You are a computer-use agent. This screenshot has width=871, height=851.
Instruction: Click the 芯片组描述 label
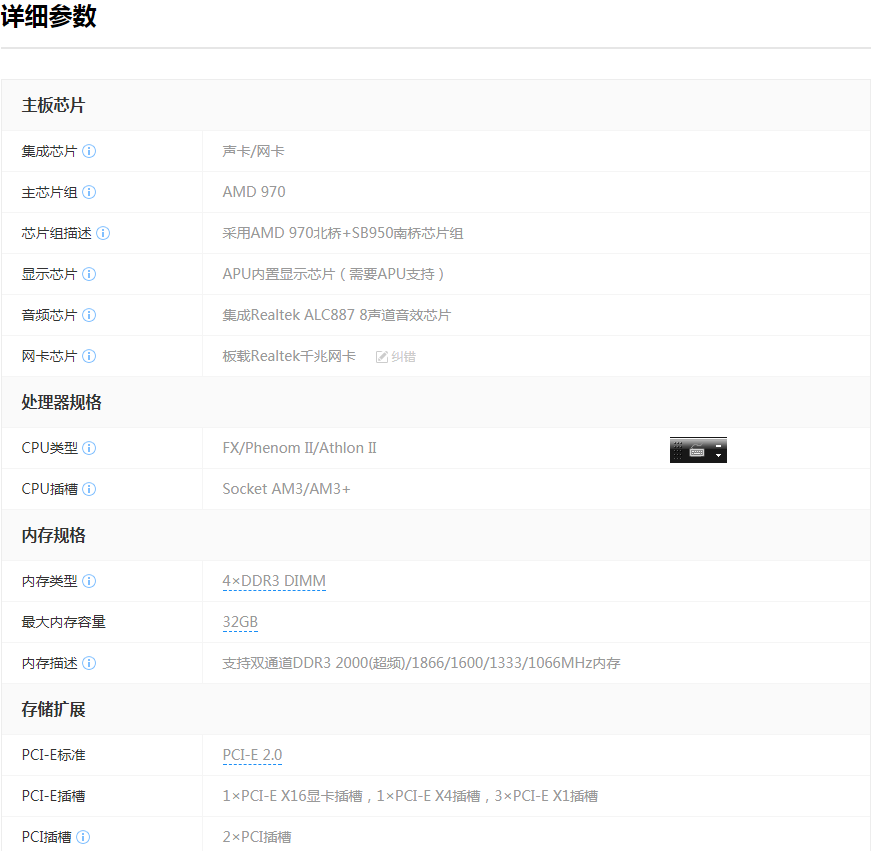[56, 233]
